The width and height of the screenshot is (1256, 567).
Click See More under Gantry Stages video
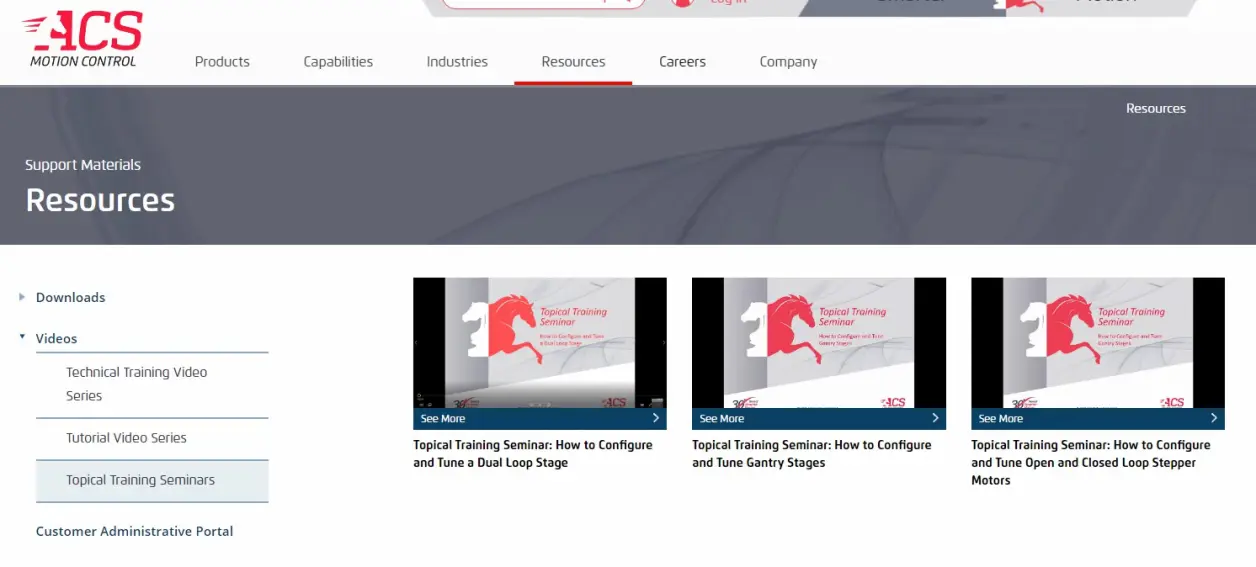722,419
